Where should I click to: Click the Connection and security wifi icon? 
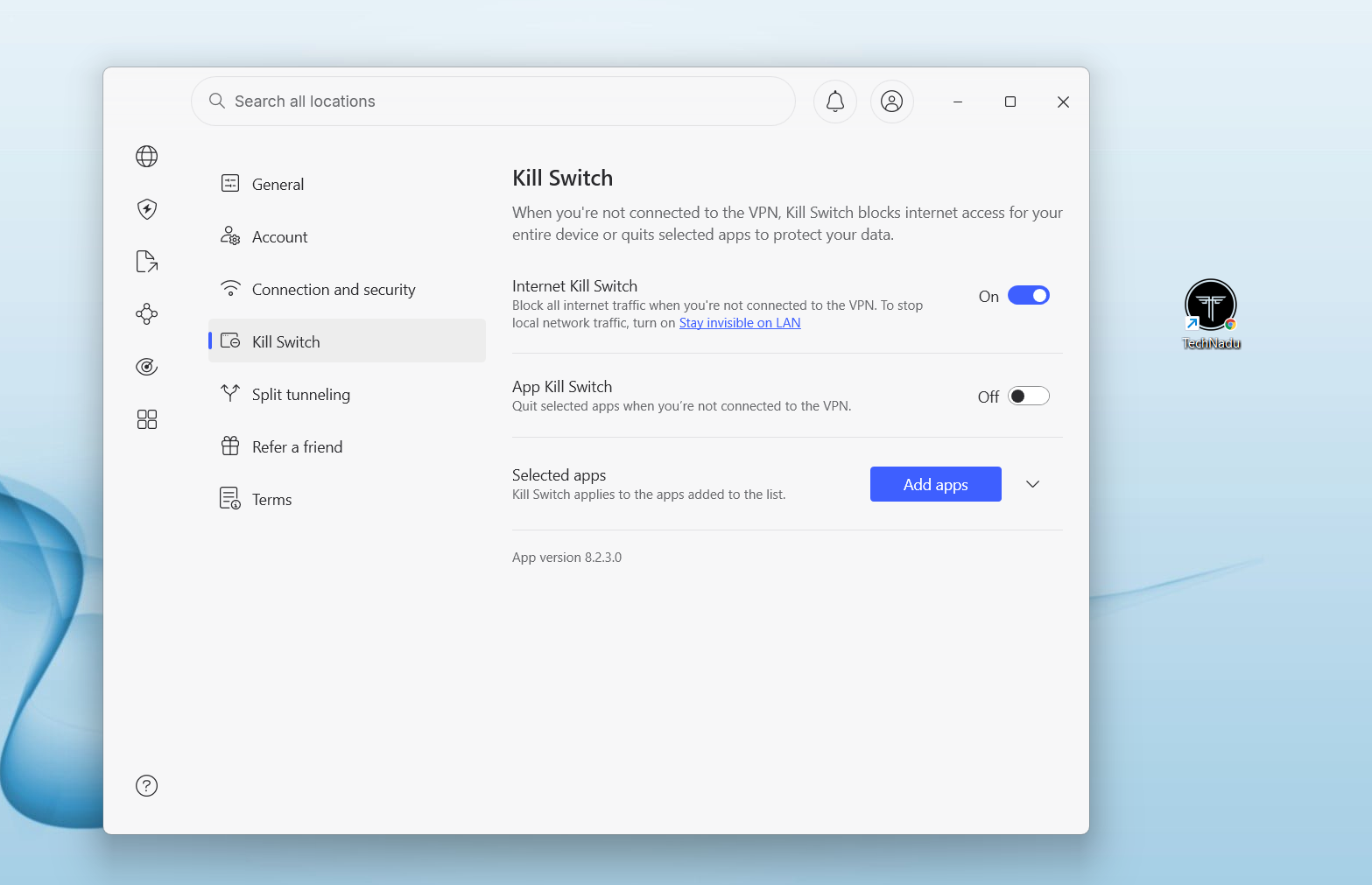point(230,288)
